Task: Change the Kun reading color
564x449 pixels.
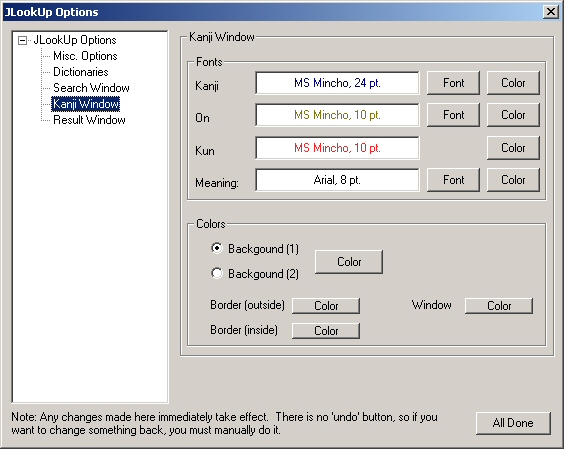Action: [x=513, y=148]
